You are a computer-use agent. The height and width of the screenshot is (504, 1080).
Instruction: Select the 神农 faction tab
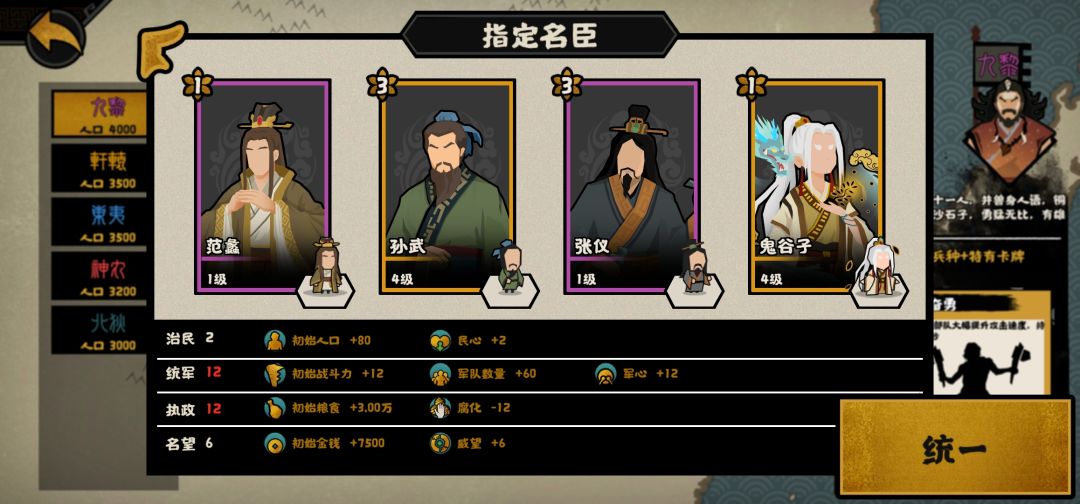pyautogui.click(x=100, y=275)
